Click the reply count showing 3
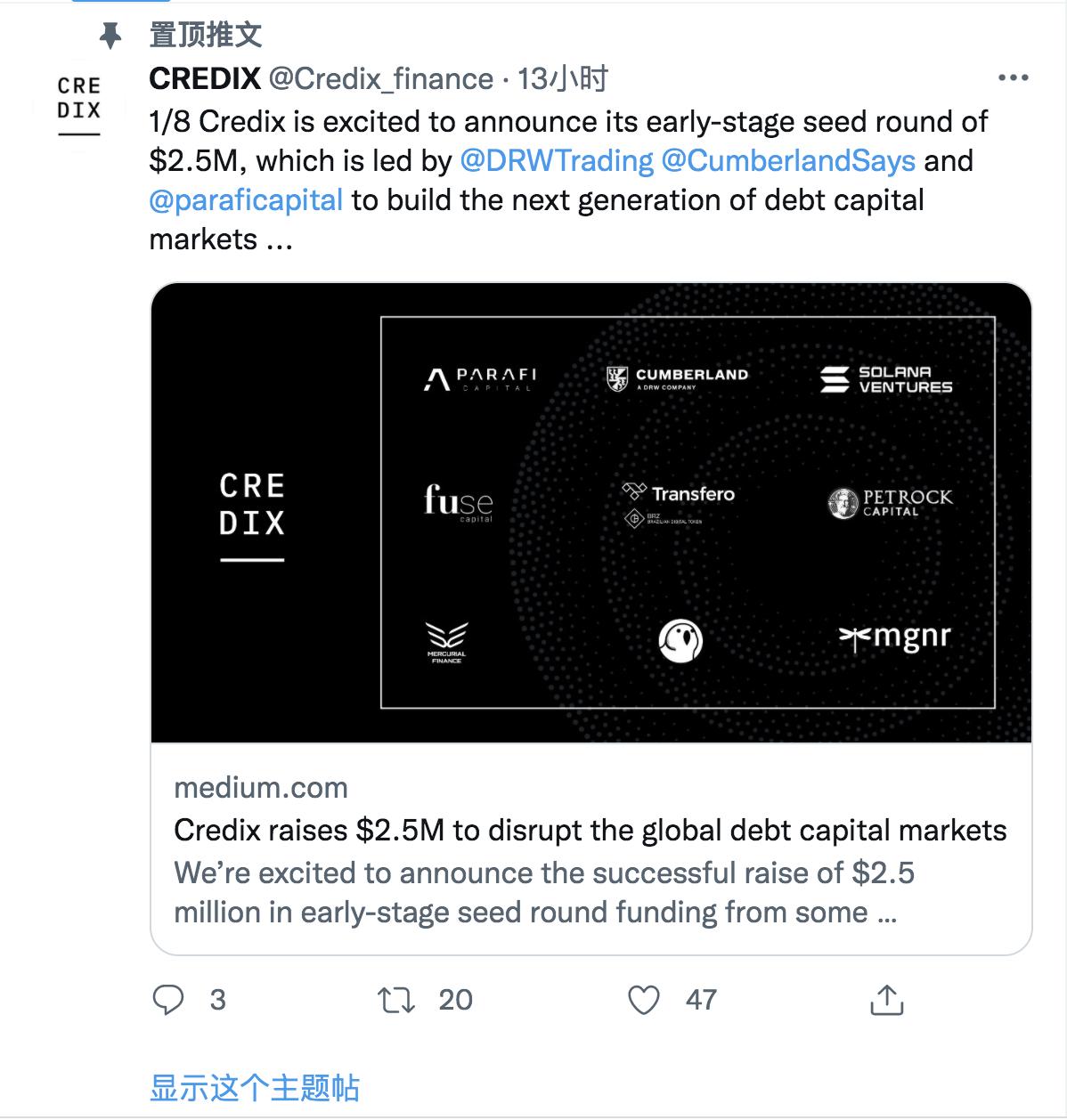The width and height of the screenshot is (1067, 1120). [215, 1001]
